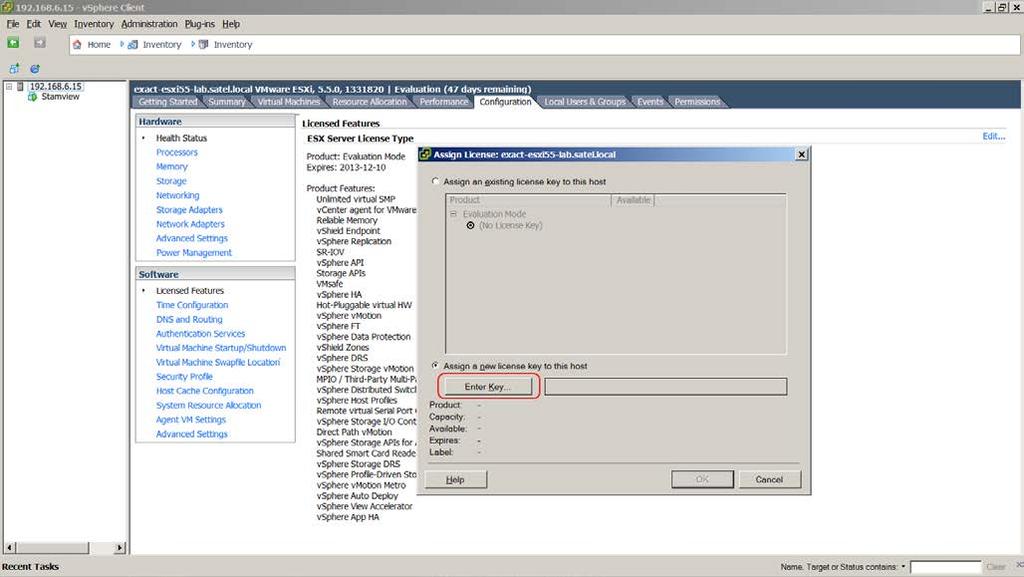Open the Authentication Services link
1024x577 pixels.
coord(200,334)
